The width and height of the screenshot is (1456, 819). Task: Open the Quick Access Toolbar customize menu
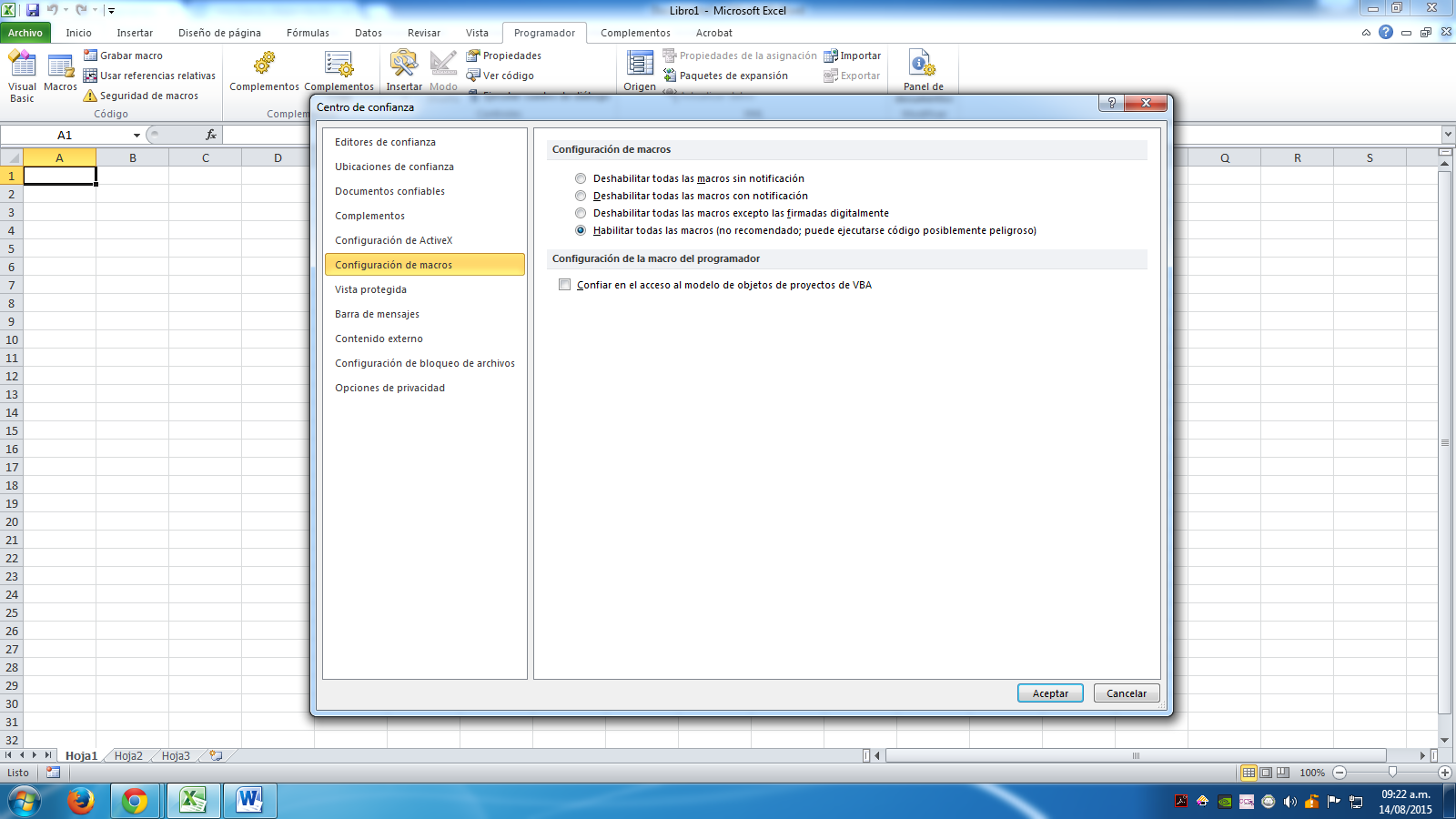(111, 9)
